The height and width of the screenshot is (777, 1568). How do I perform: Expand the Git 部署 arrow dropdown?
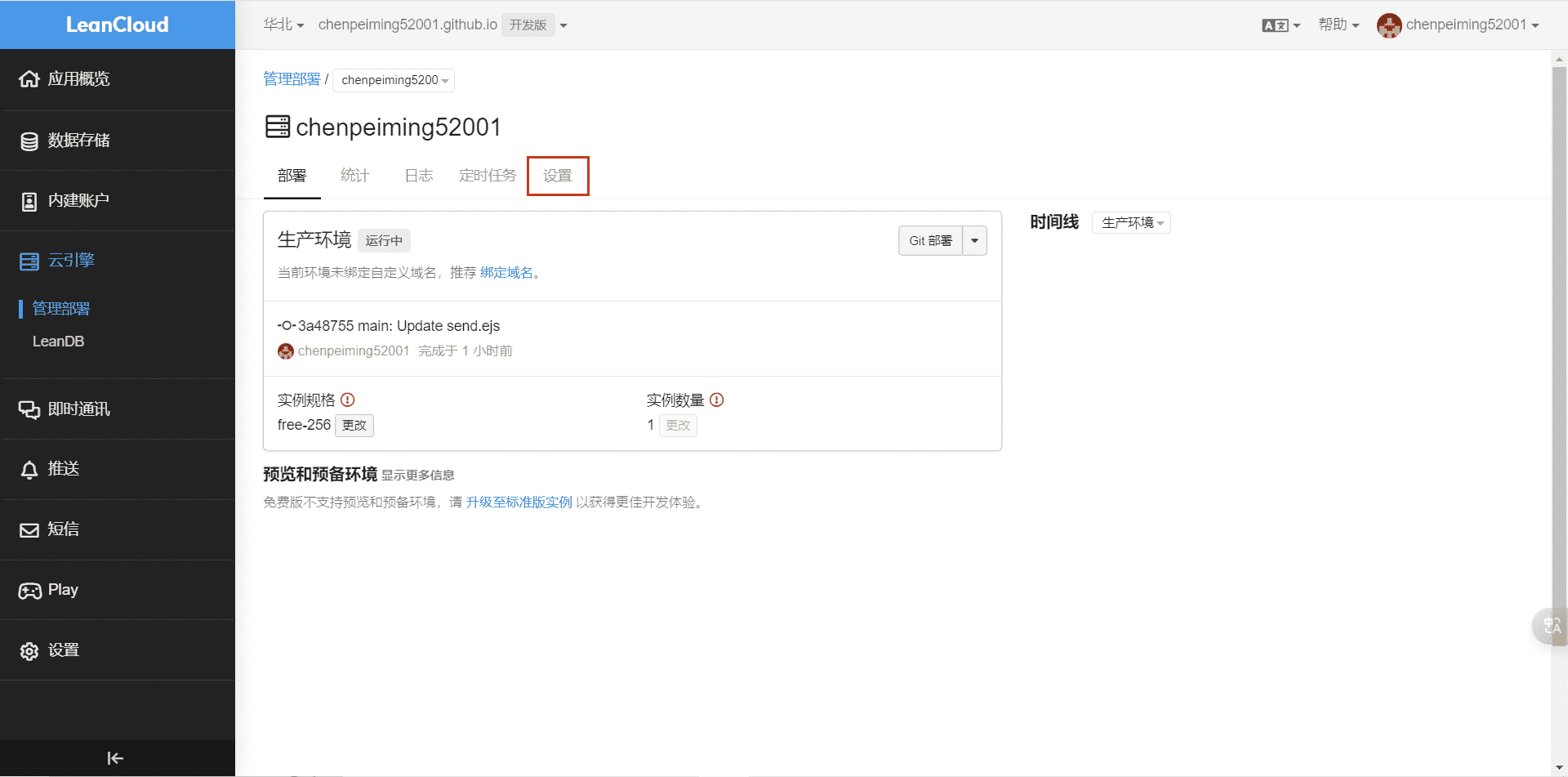pyautogui.click(x=975, y=241)
